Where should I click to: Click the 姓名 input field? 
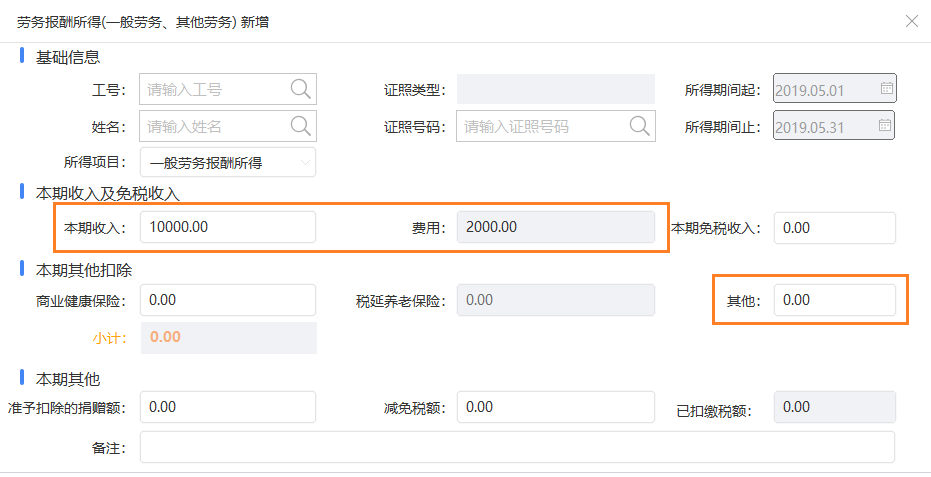pyautogui.click(x=228, y=126)
